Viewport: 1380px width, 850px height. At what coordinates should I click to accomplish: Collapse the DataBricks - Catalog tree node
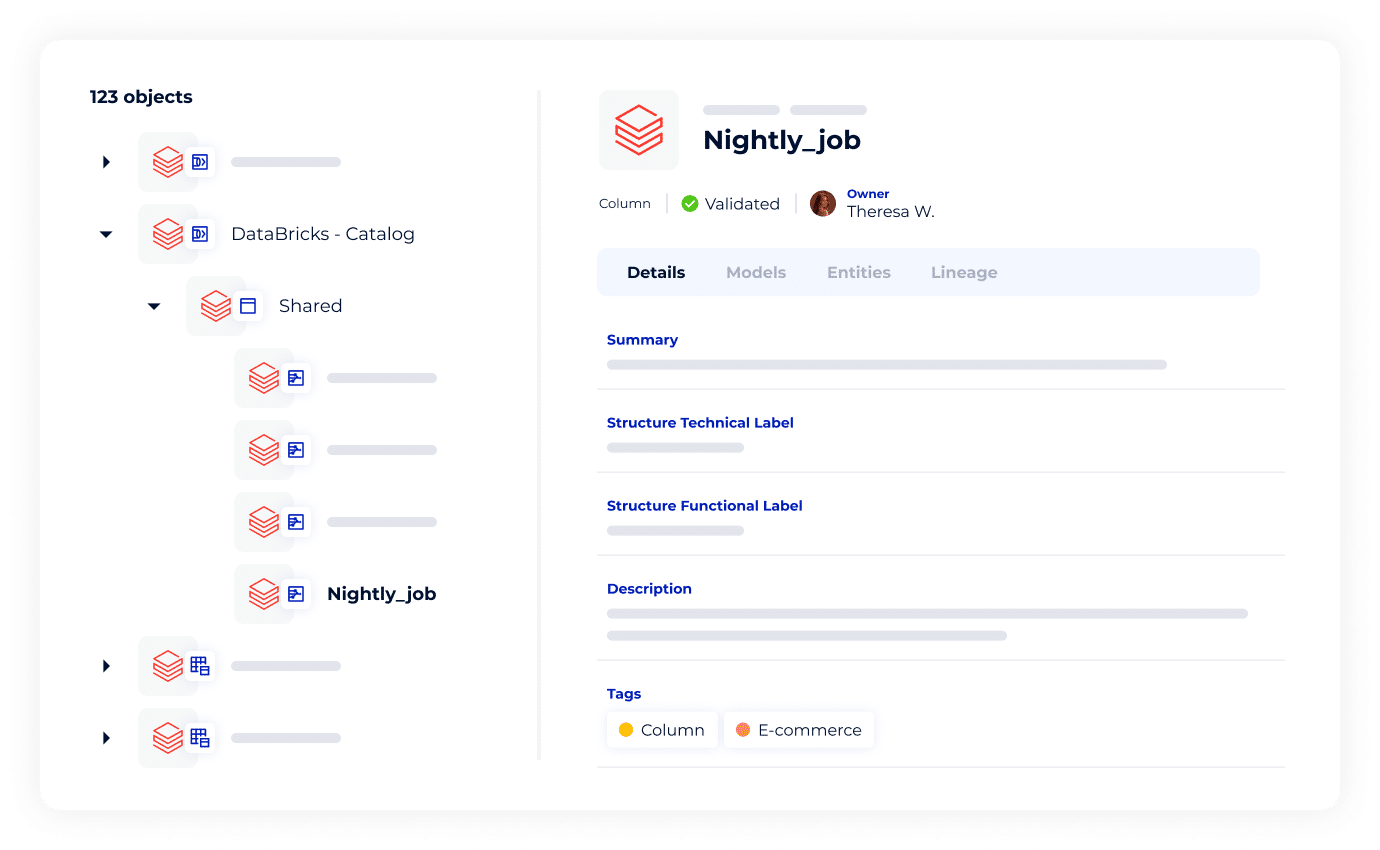pos(106,234)
